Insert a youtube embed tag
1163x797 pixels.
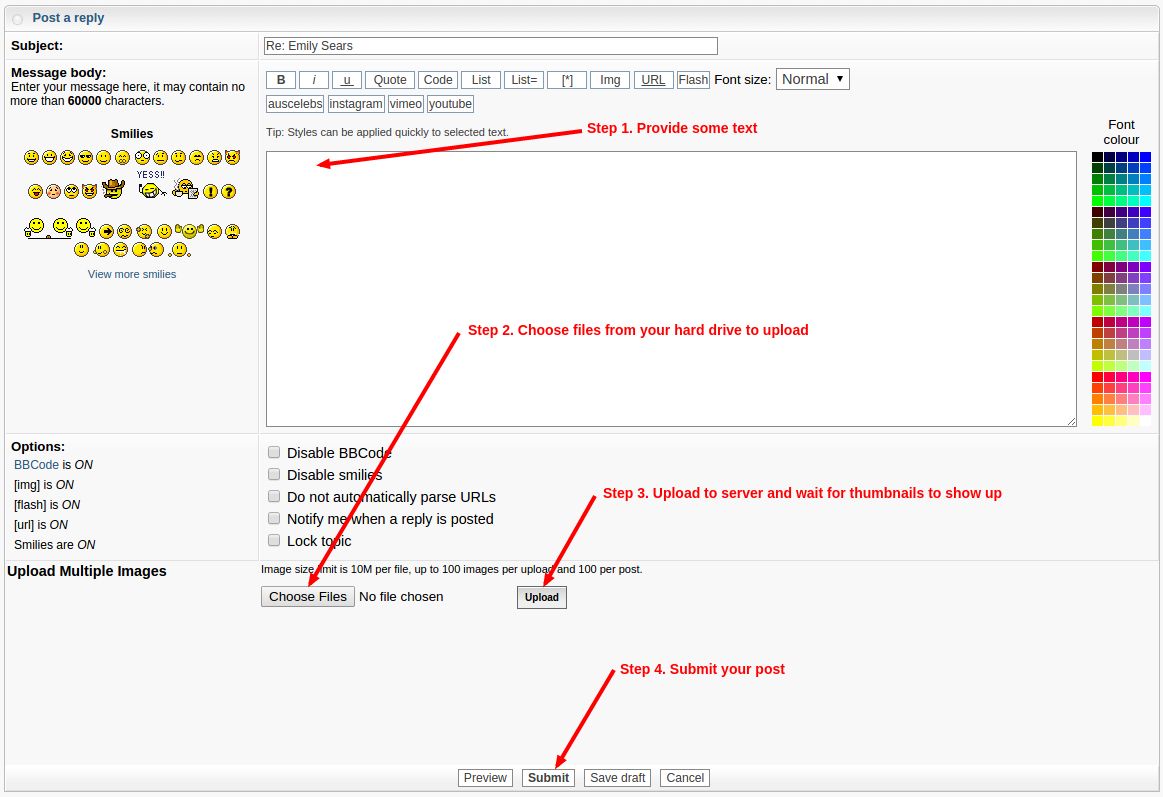tap(450, 104)
